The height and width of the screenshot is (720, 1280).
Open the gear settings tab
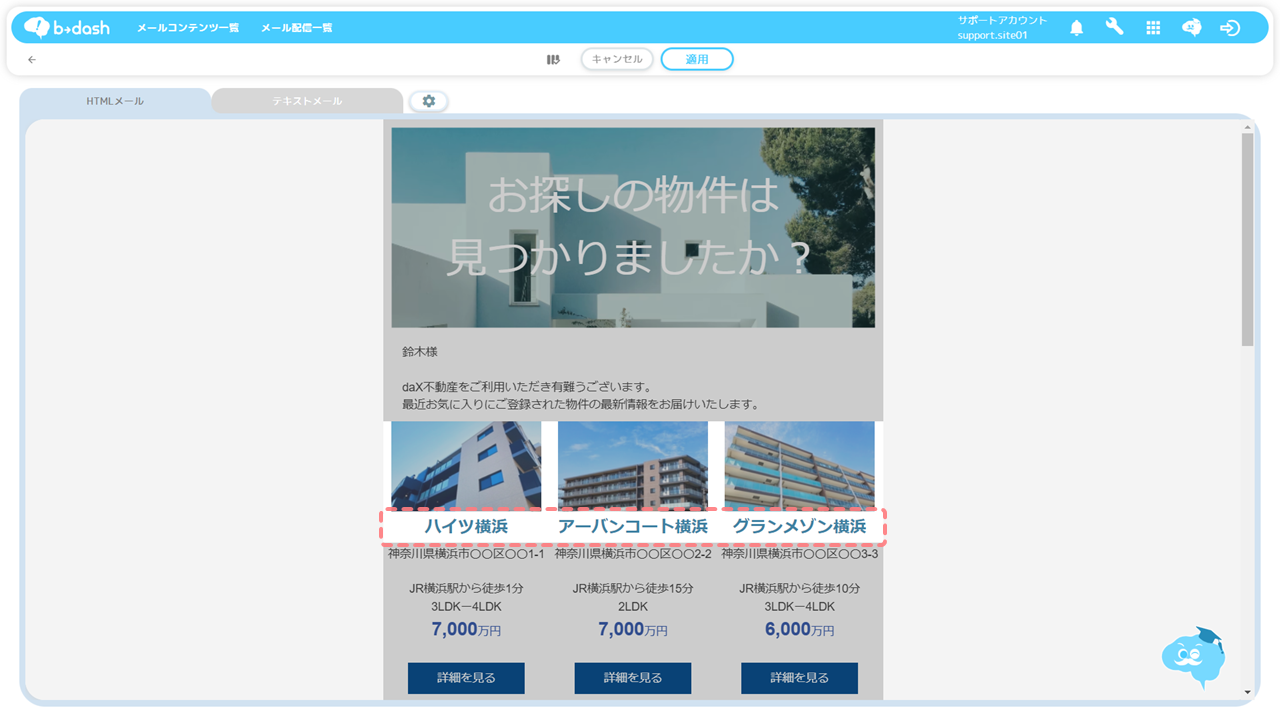pyautogui.click(x=429, y=101)
